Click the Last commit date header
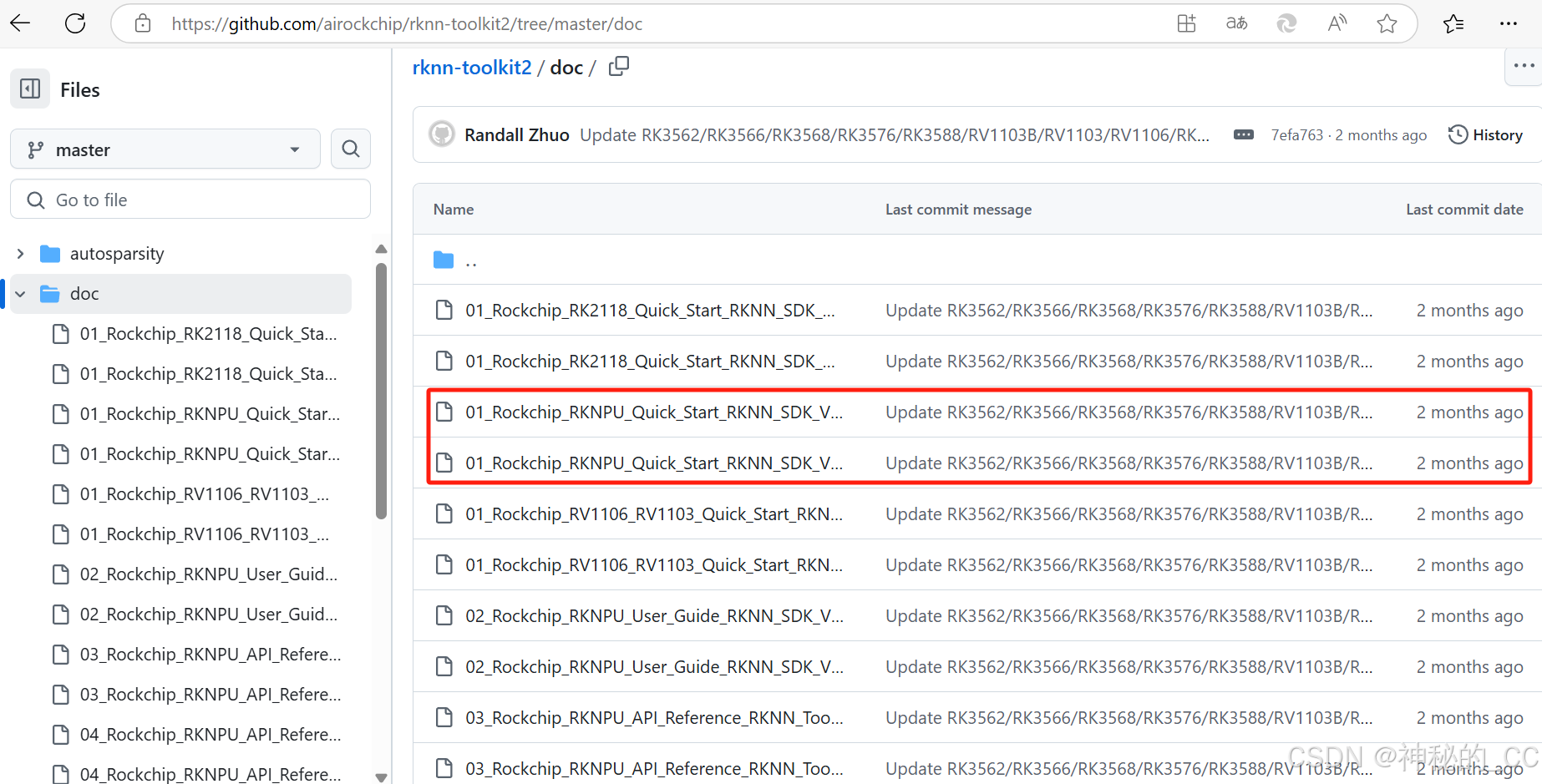The width and height of the screenshot is (1542, 784). click(1464, 210)
